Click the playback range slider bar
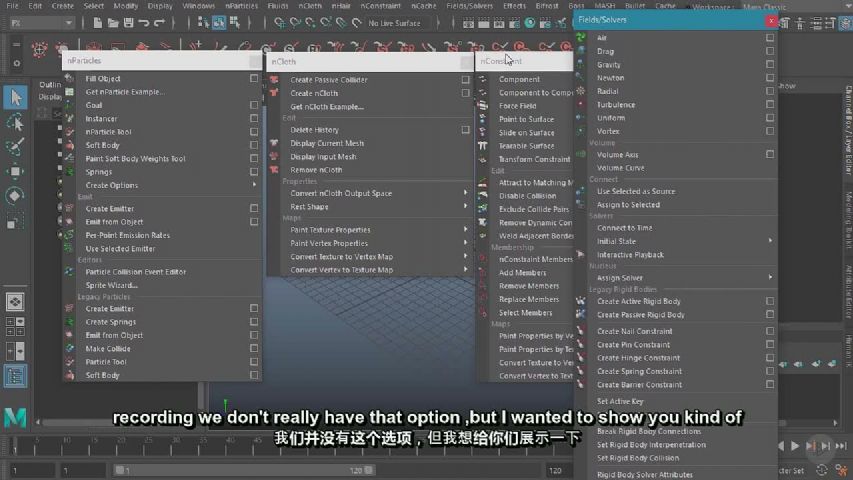 245,470
